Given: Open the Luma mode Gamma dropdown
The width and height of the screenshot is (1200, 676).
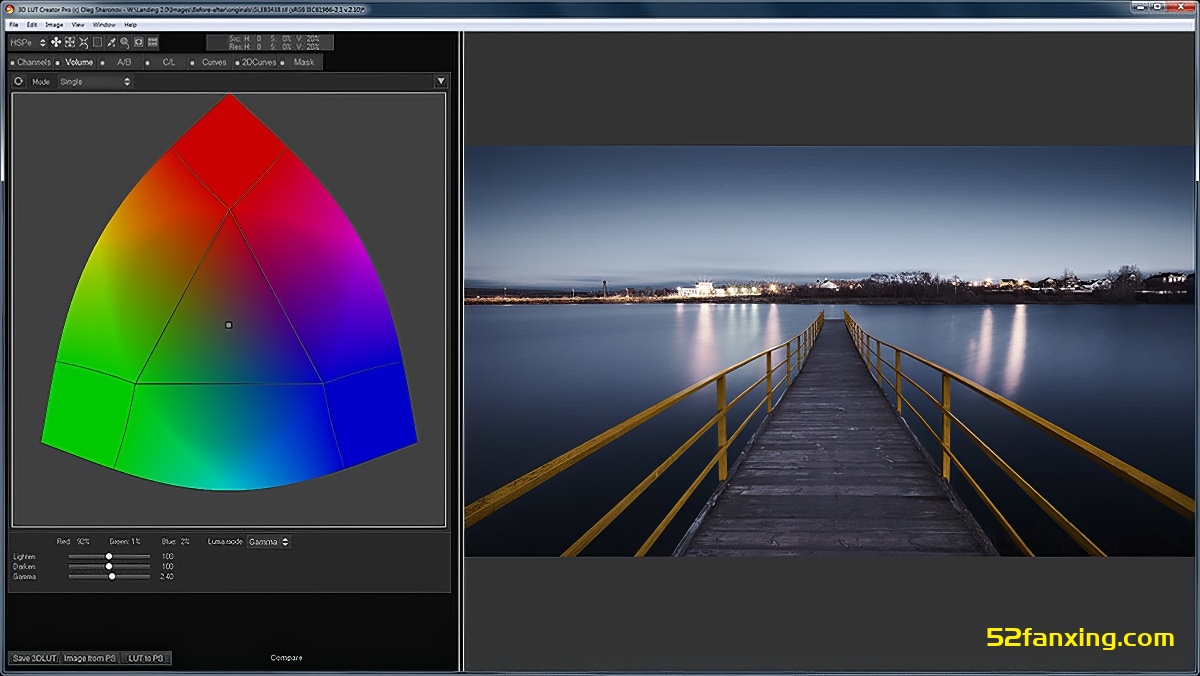Looking at the screenshot, I should point(270,541).
